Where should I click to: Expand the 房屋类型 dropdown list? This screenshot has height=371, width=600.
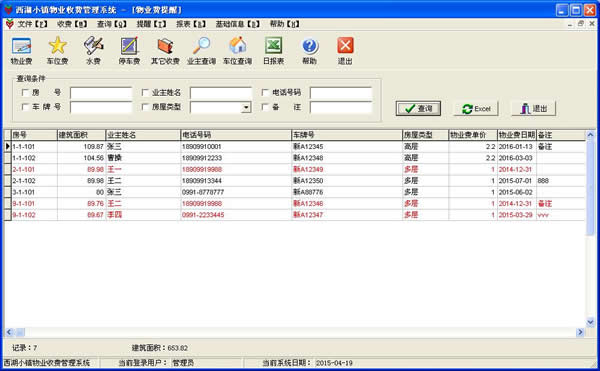247,107
